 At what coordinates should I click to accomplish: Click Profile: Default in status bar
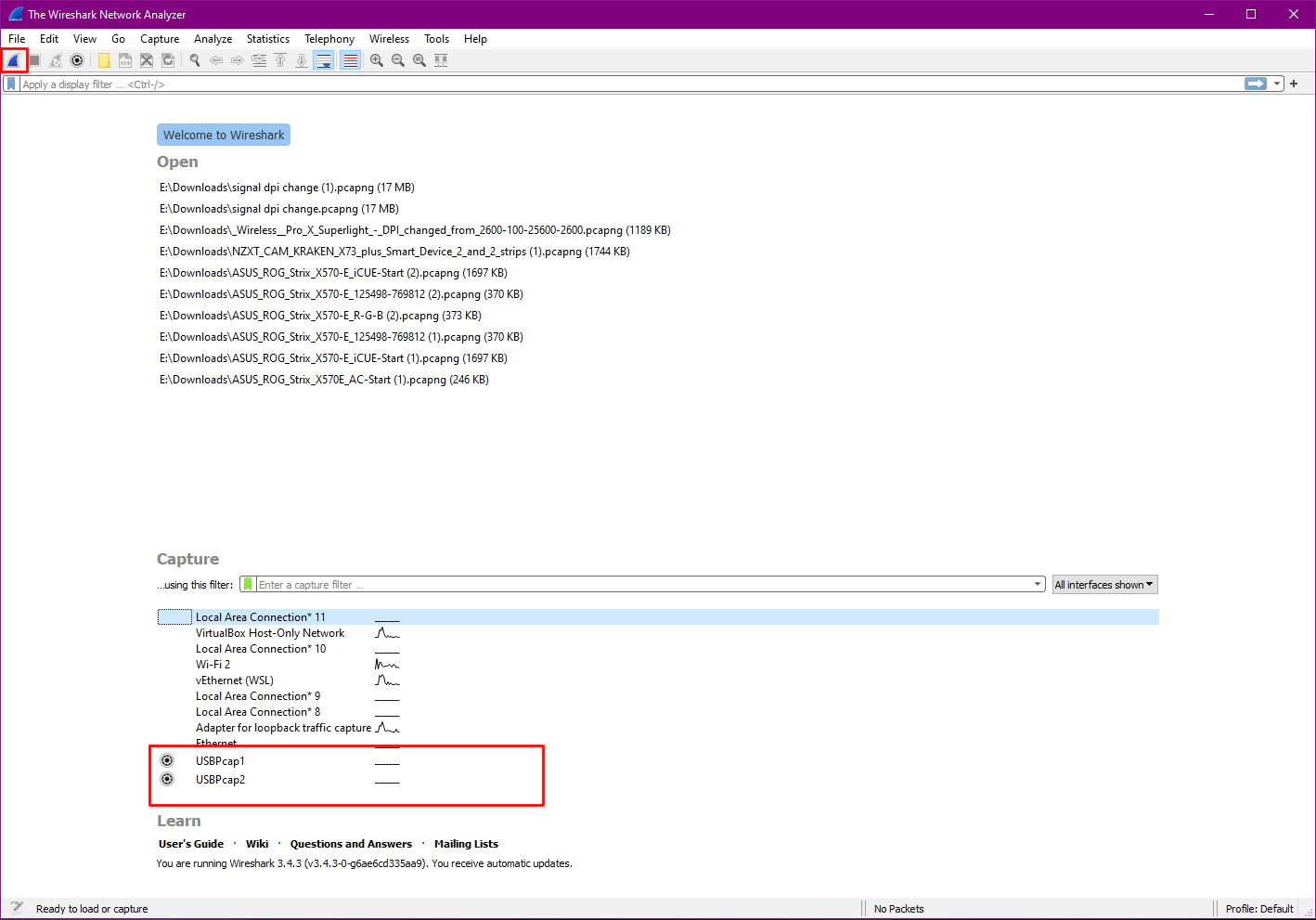tap(1259, 909)
